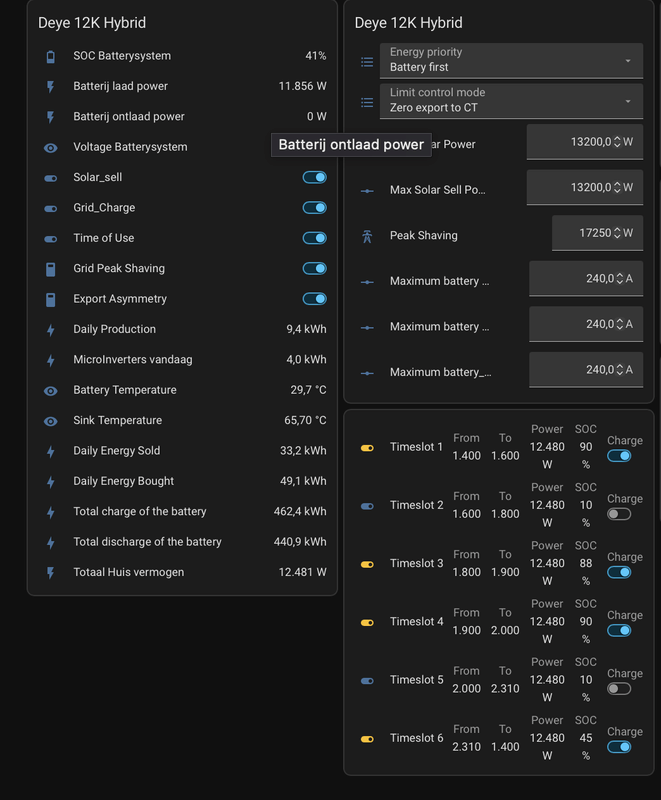Image resolution: width=661 pixels, height=800 pixels.
Task: Turn off Charge for Timeslot 4
Action: click(x=619, y=630)
